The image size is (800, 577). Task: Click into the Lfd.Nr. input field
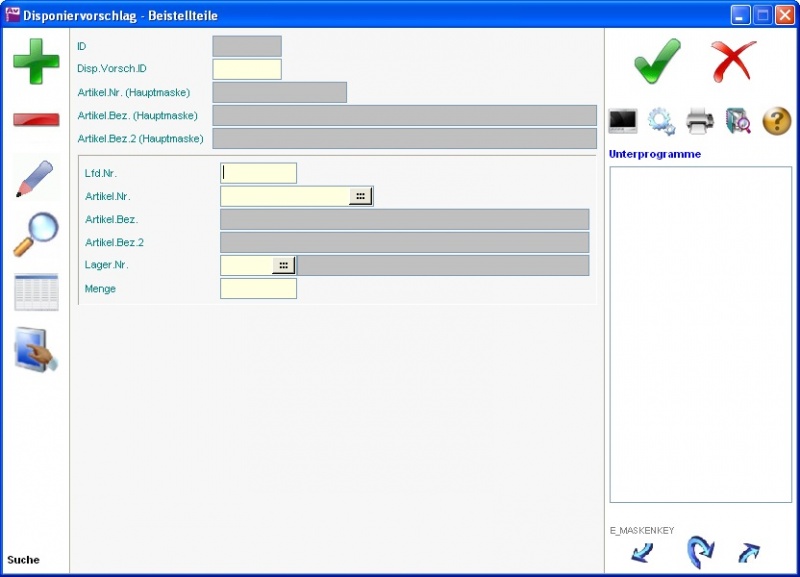259,173
